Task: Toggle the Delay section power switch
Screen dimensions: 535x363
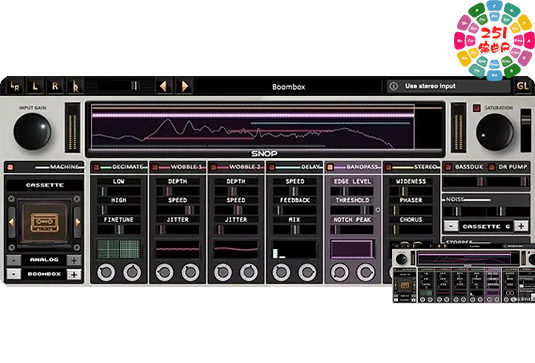Action: click(272, 167)
